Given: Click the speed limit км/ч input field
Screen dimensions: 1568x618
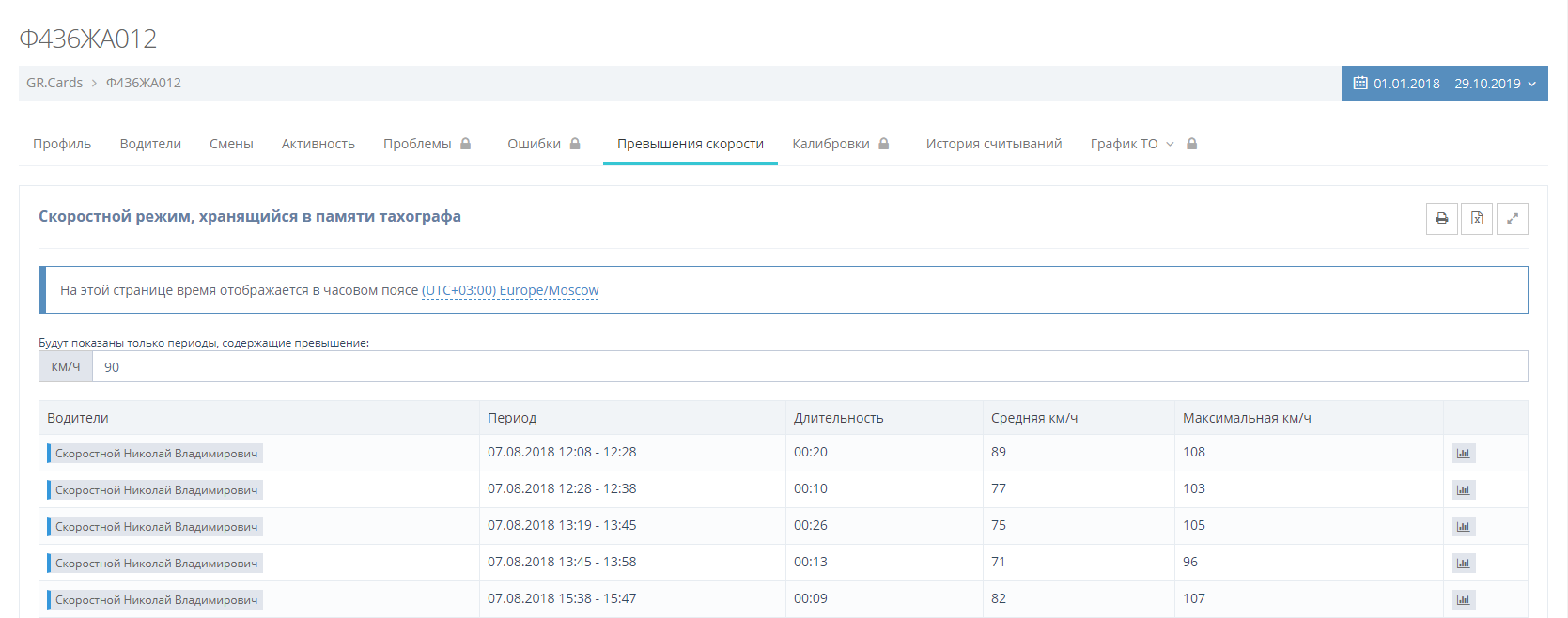Looking at the screenshot, I should coord(808,367).
